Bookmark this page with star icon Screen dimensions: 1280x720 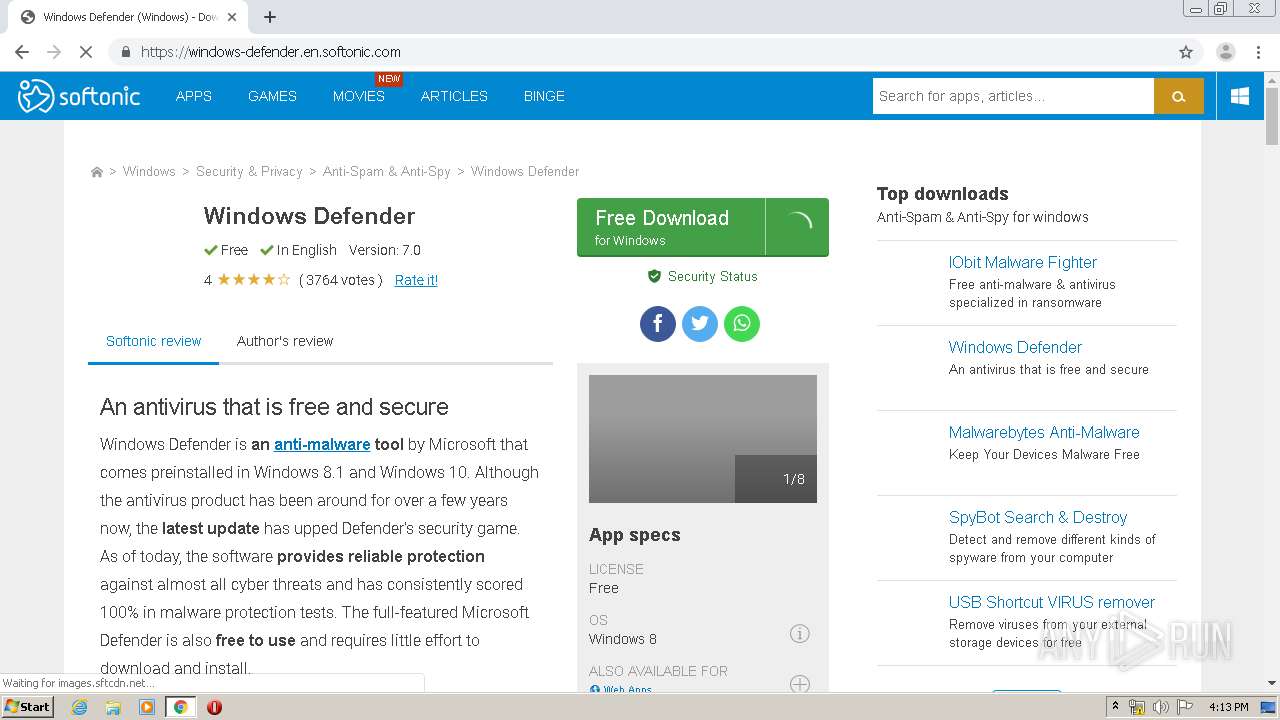(x=1186, y=52)
